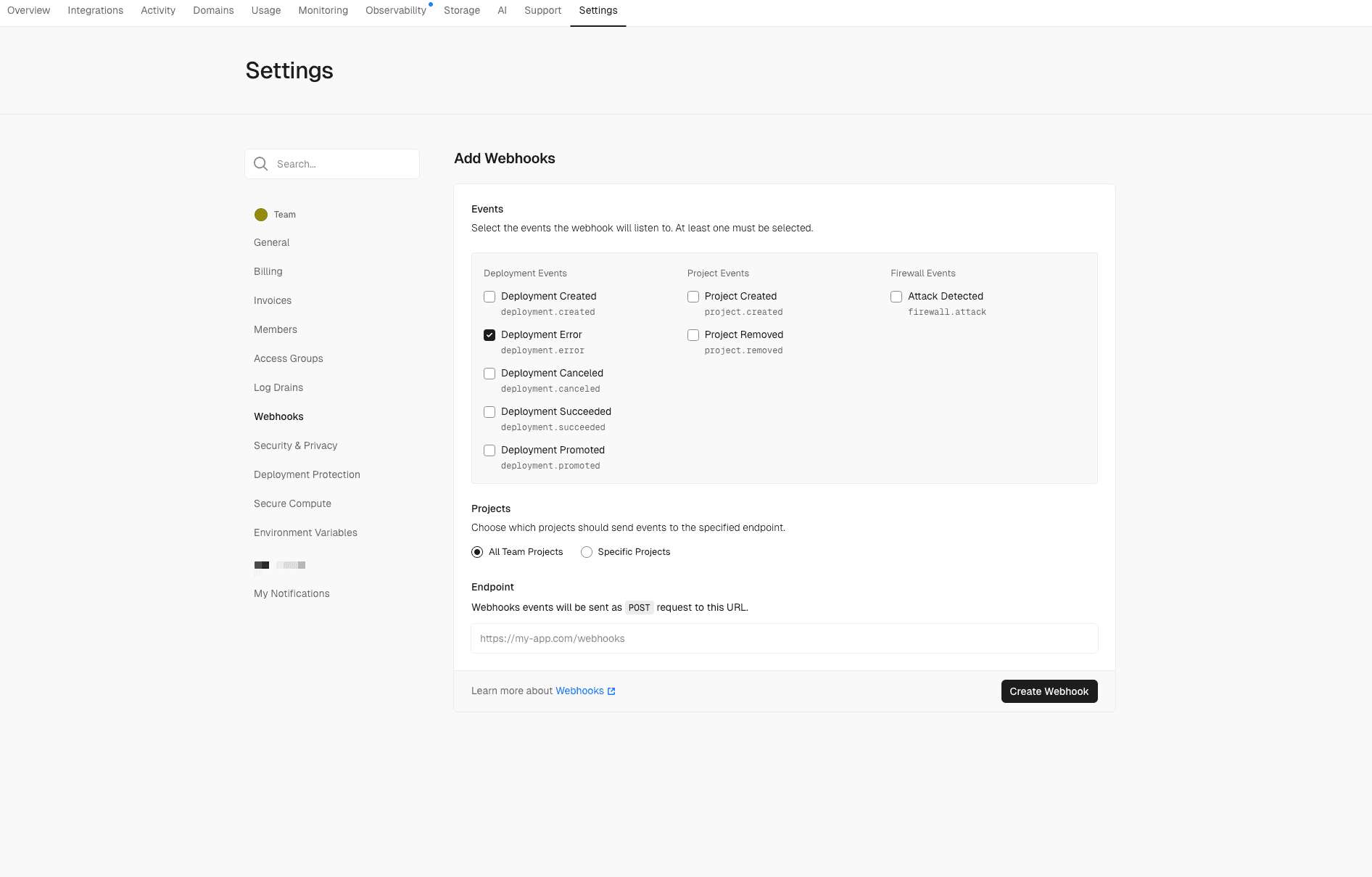The image size is (1372, 877).
Task: Select the Settings tab
Action: click(598, 10)
